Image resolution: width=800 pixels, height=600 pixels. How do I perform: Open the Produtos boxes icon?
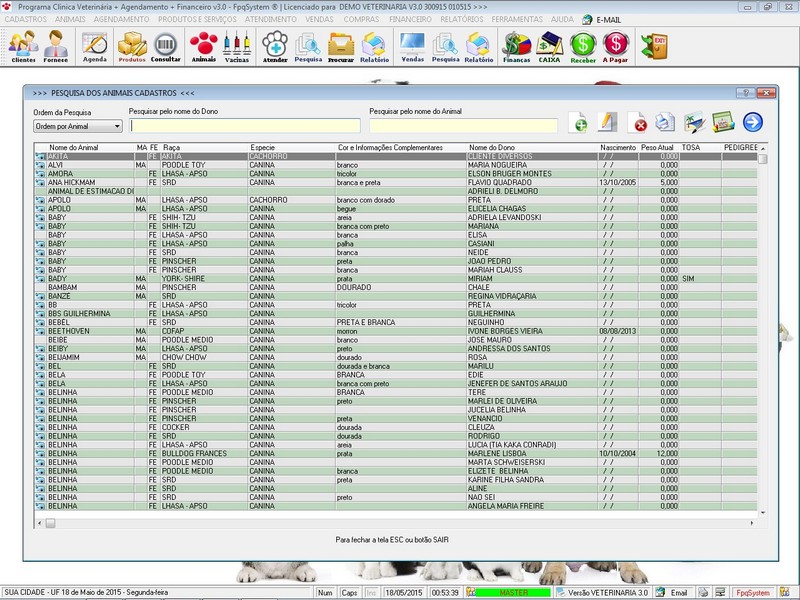132,47
